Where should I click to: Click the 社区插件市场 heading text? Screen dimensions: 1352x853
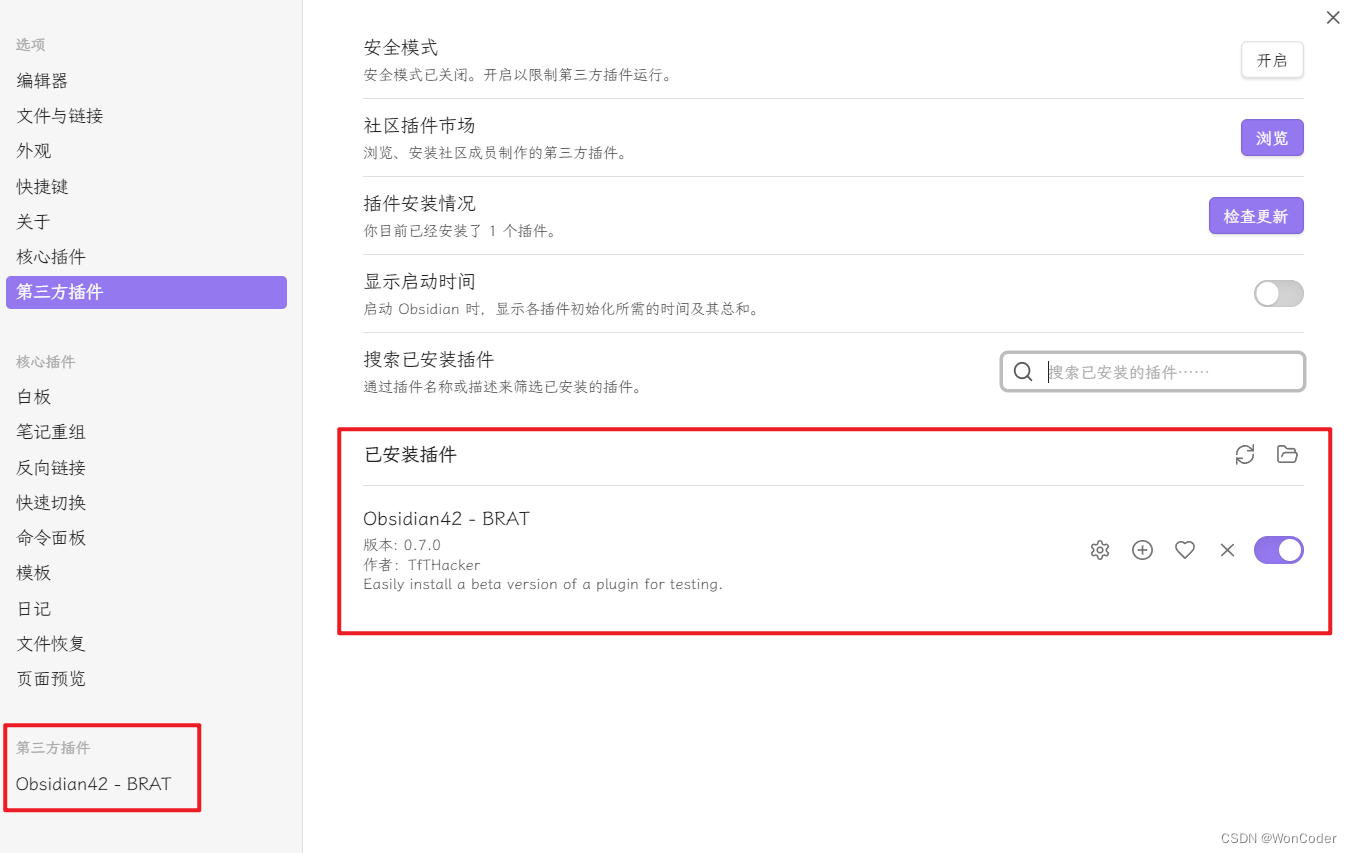[419, 126]
